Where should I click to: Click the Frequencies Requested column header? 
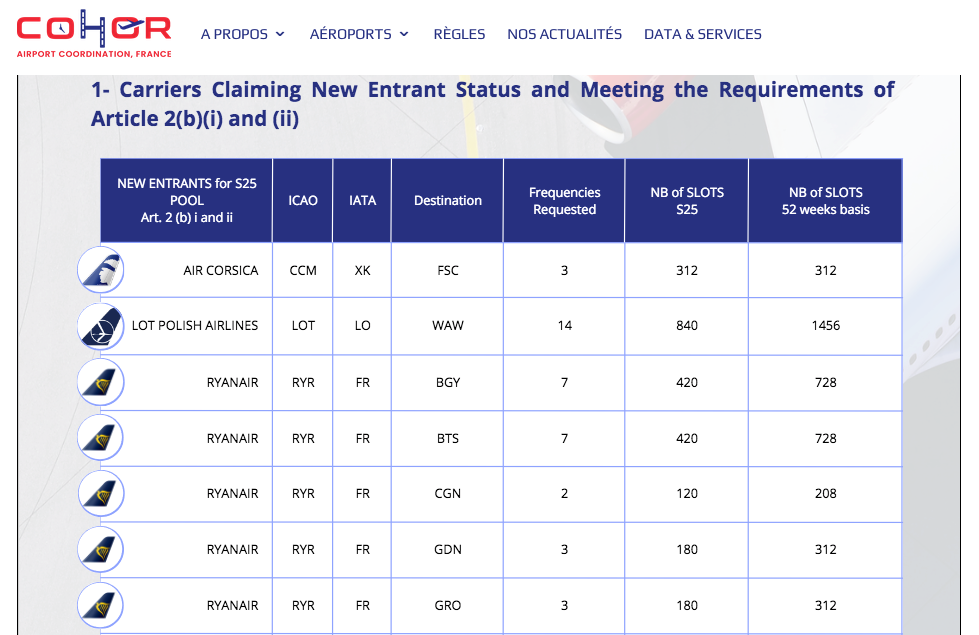[x=564, y=201]
